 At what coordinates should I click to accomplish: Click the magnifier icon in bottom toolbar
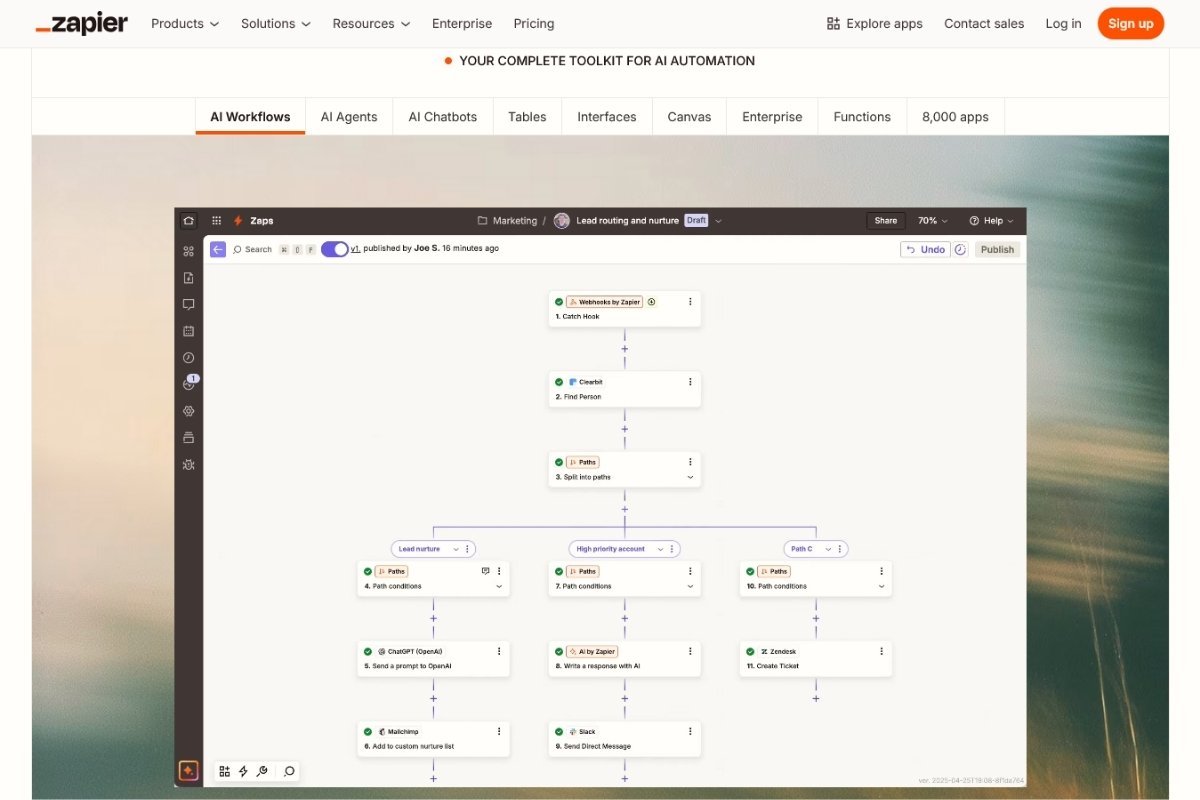(x=289, y=771)
